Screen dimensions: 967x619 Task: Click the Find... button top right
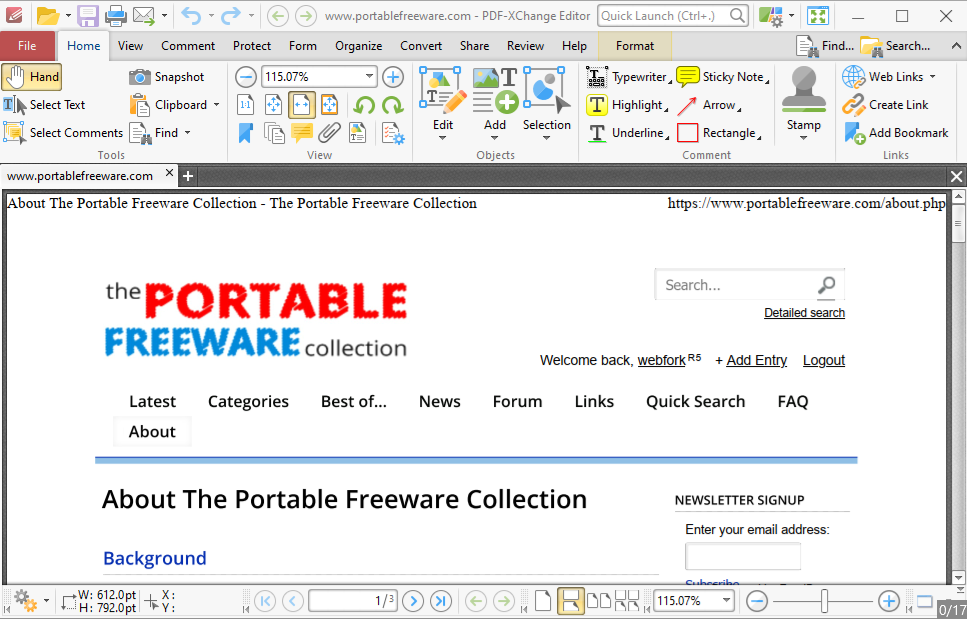click(825, 46)
